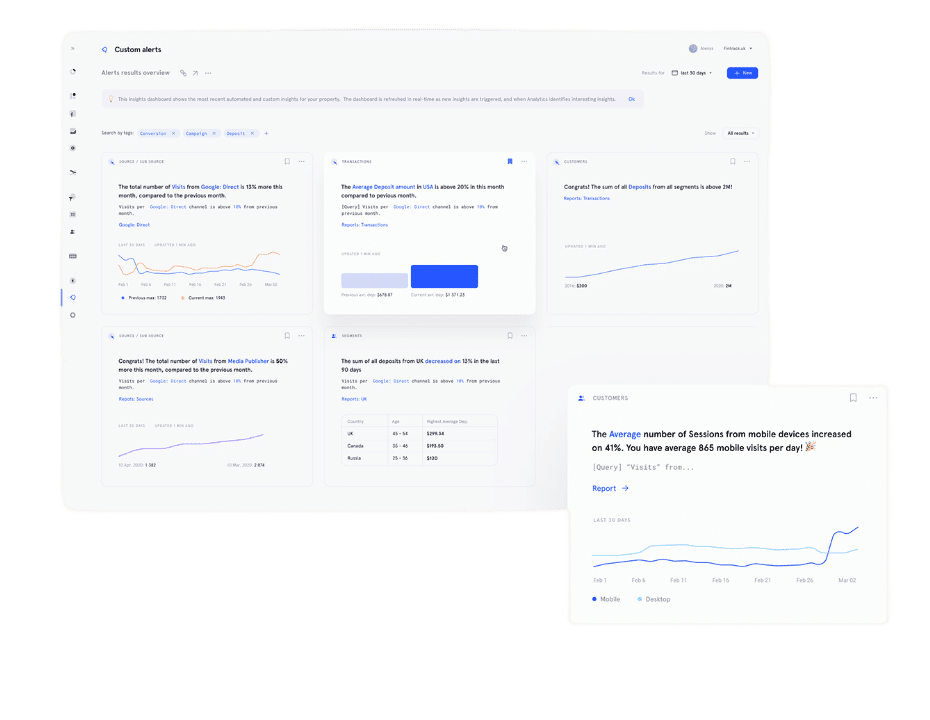Open the Report link in the mobile Sessions card
930x720 pixels.
(610, 489)
